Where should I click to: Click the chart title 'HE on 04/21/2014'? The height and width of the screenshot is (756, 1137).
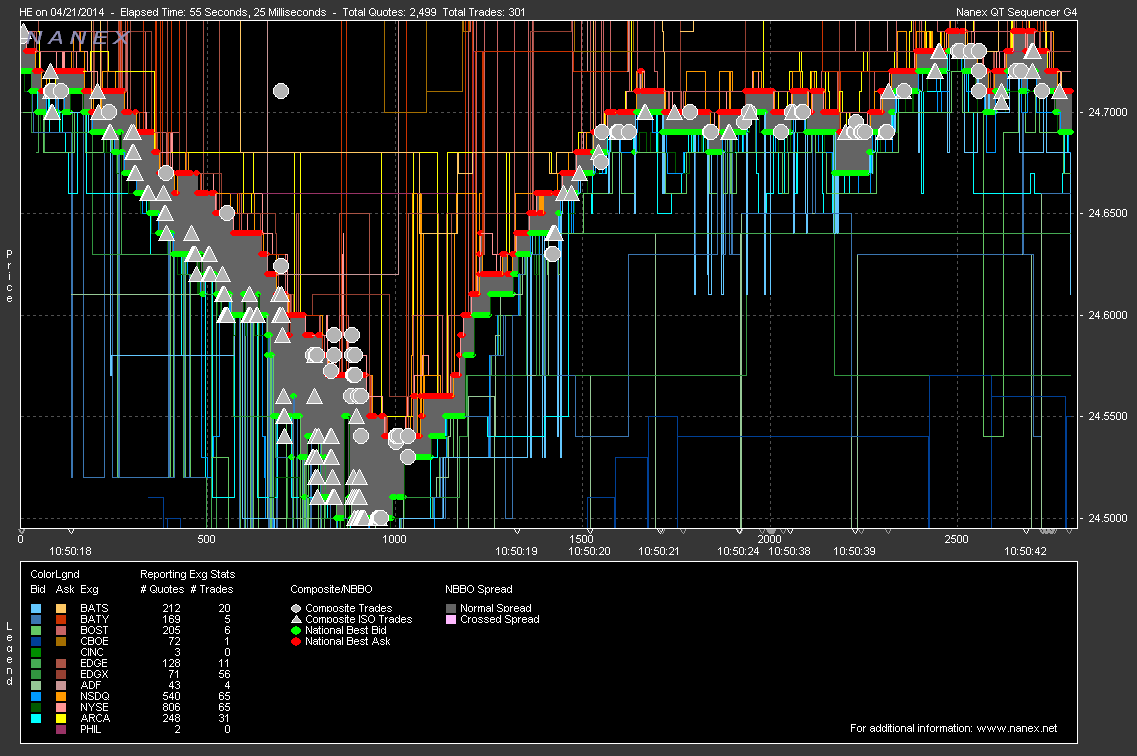click(62, 12)
